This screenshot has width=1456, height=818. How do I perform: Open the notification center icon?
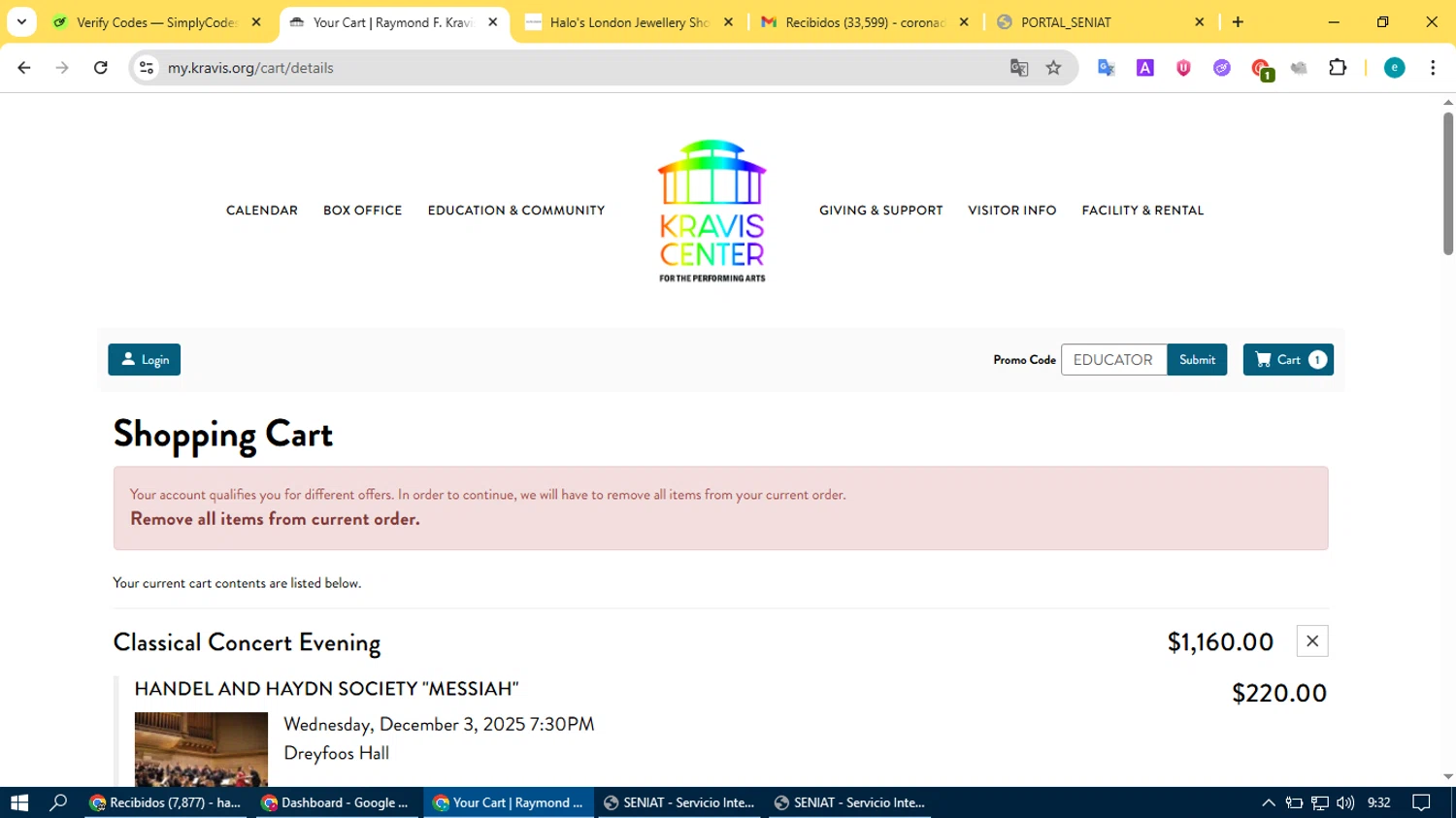(x=1421, y=802)
